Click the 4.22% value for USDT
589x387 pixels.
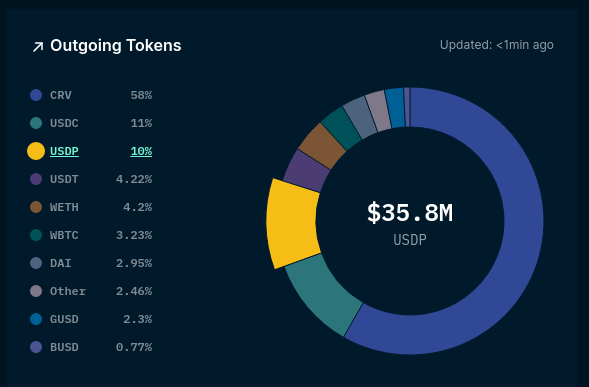(134, 179)
